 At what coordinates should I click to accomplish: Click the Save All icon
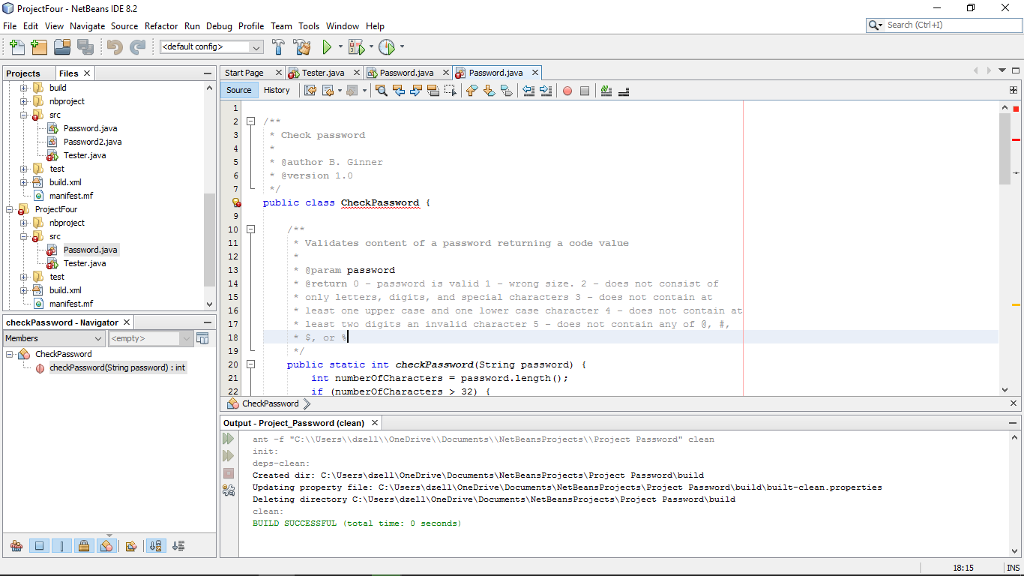tap(84, 47)
